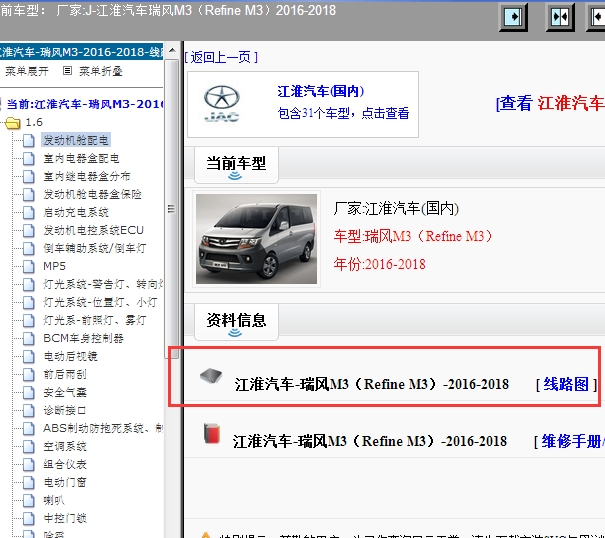
Task: Open the MP5 tree item
Action: pos(54,266)
